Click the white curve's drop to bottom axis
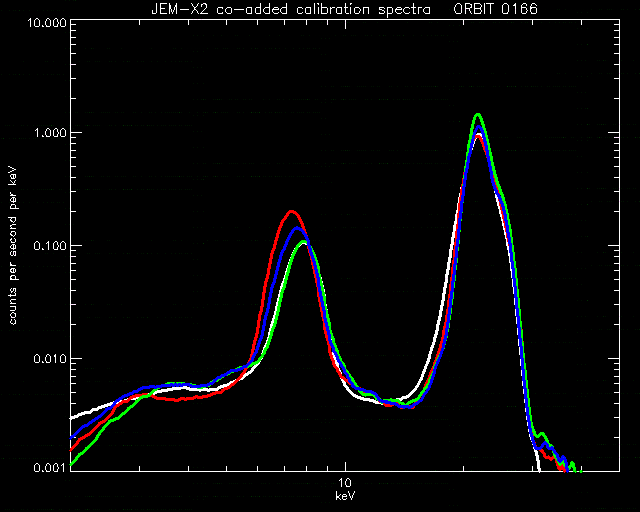640x512 pixels. tap(539, 467)
